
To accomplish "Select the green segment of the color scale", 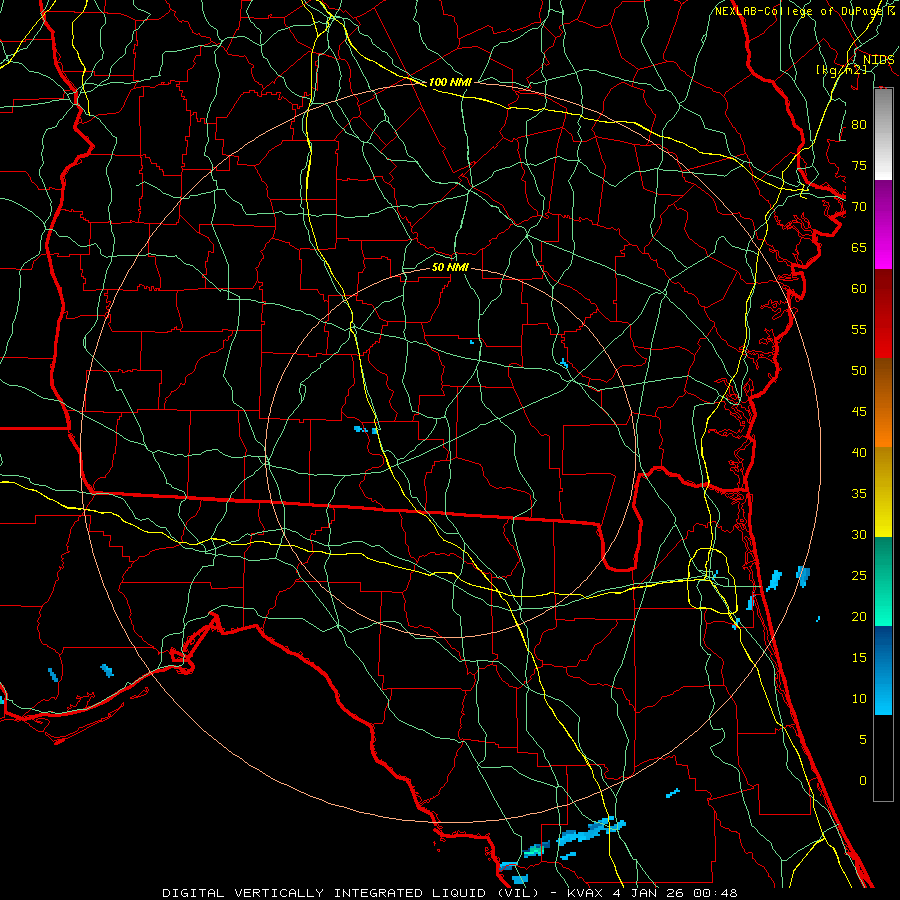I will [x=883, y=581].
